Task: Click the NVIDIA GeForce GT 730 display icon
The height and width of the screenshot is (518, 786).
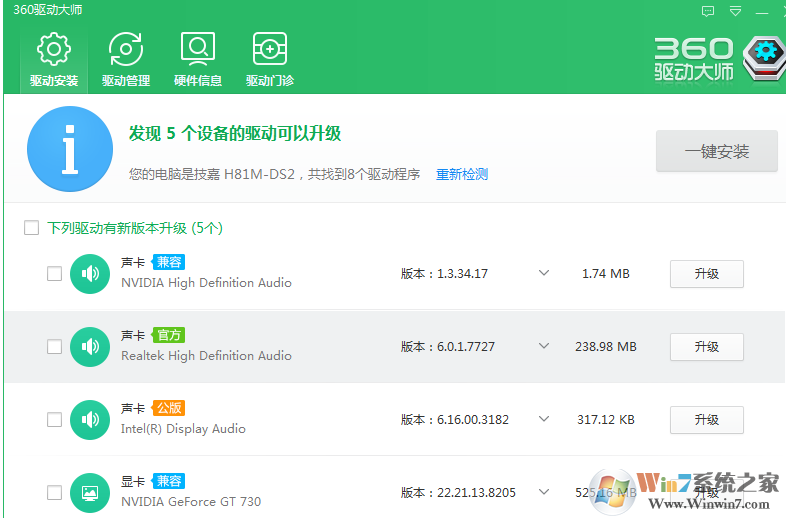Action: [90, 492]
